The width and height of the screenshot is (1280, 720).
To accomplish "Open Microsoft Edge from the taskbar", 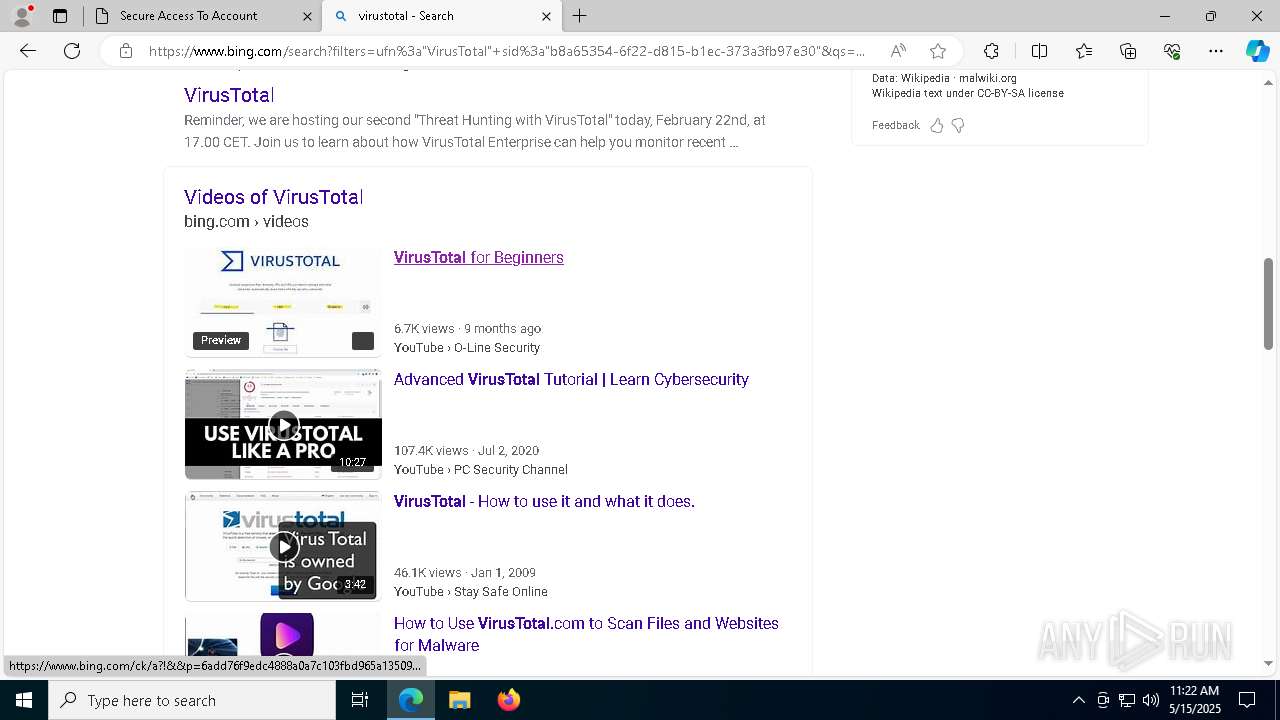I will click(x=411, y=700).
